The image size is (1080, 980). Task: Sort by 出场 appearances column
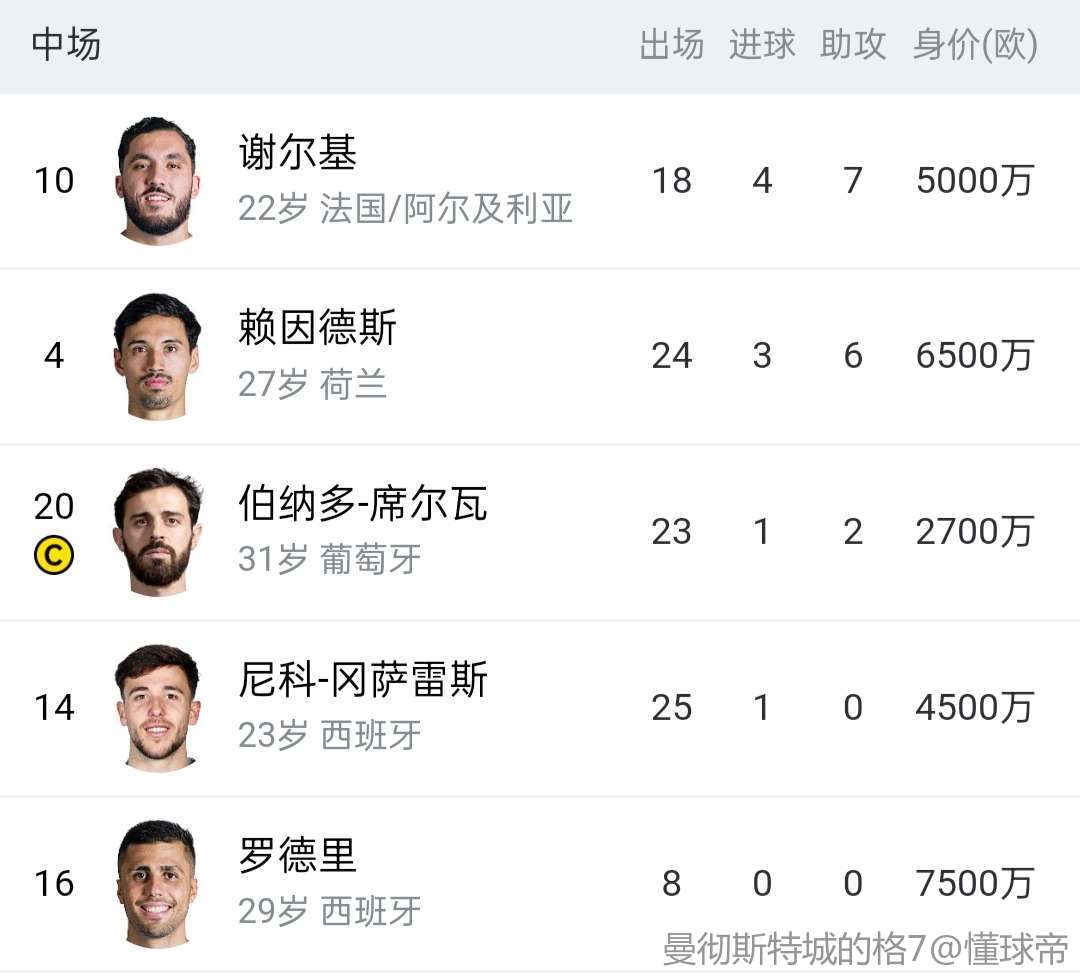coord(671,45)
